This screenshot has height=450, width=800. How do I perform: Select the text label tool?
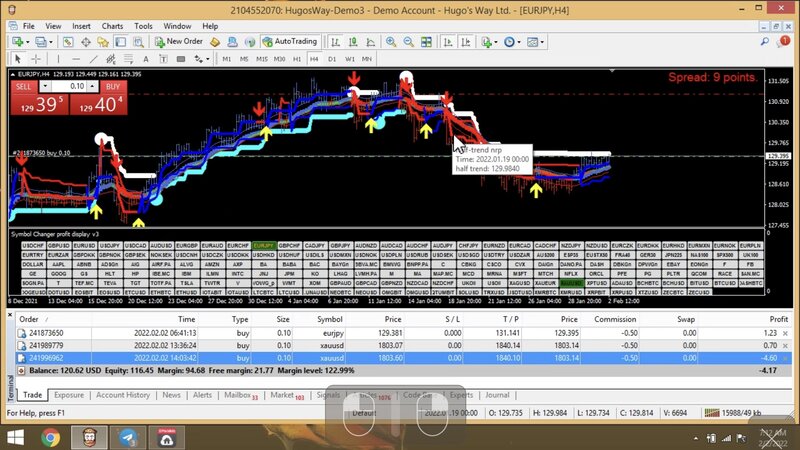pos(163,59)
